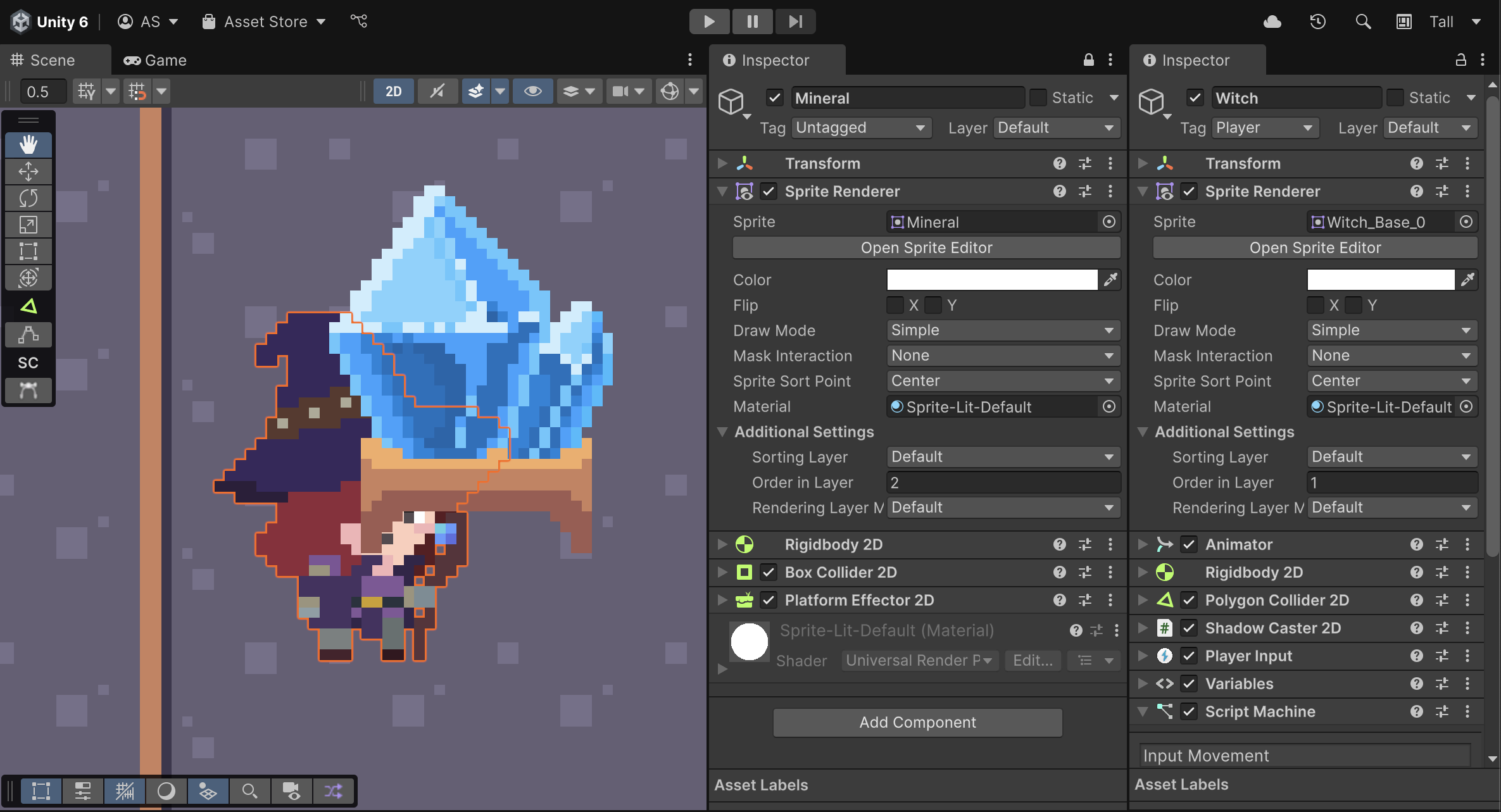Open the Mineral Tag dropdown
1501x812 pixels.
(x=861, y=128)
